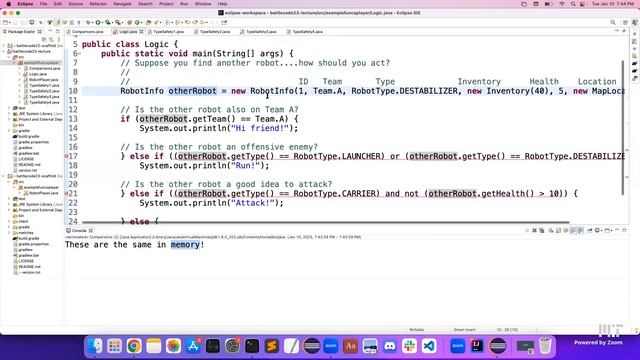The image size is (640, 360).
Task: Click Minimize icon in Package Explorer header
Action: [51, 31]
